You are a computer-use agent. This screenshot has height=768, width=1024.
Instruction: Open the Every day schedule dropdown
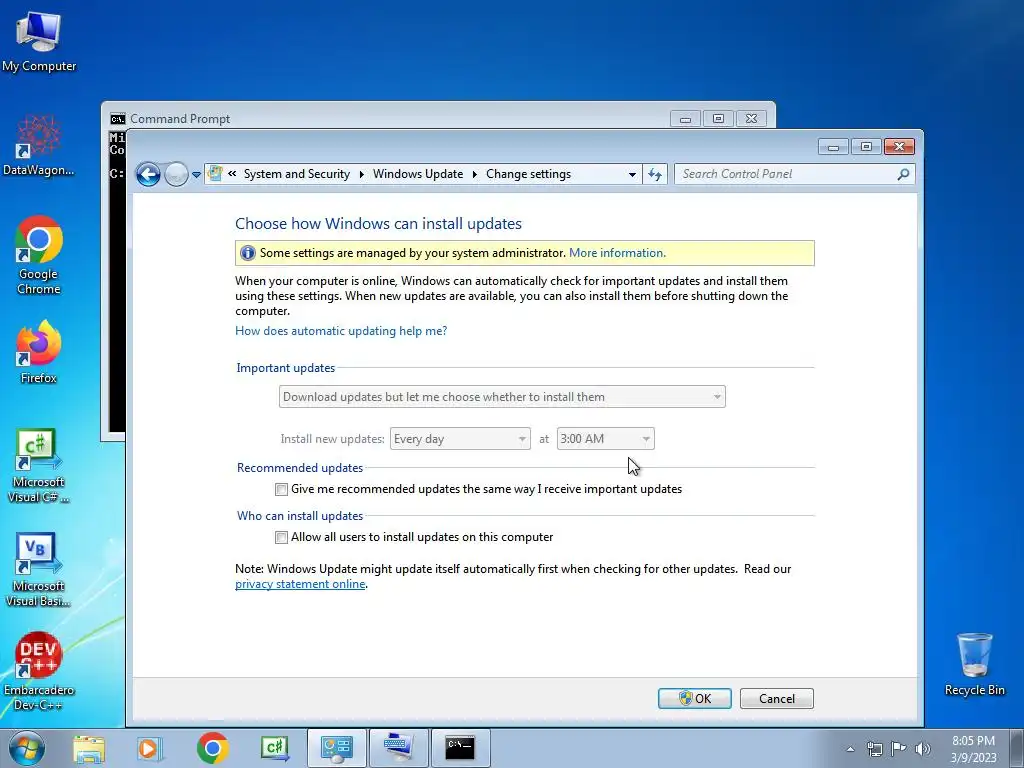tap(460, 439)
